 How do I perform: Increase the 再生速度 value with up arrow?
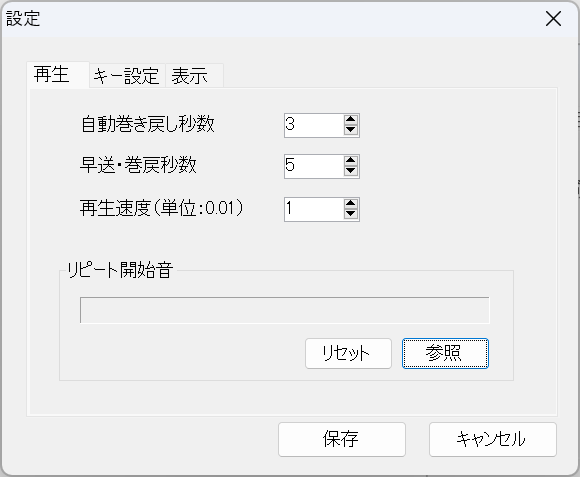pyautogui.click(x=350, y=204)
